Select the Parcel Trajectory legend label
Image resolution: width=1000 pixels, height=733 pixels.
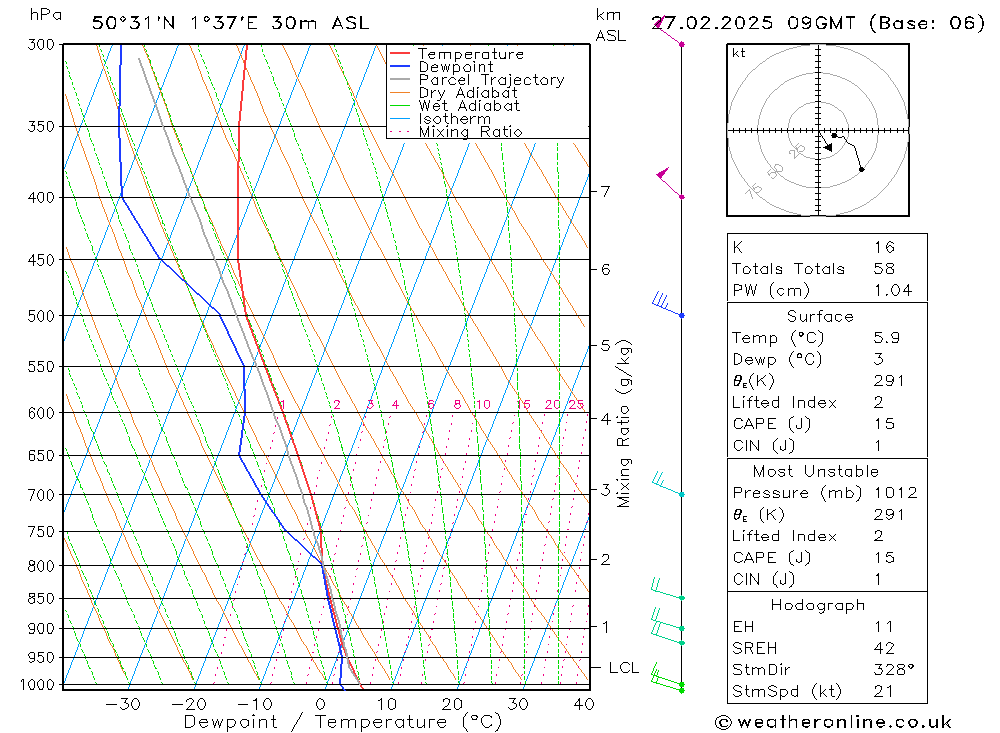click(491, 80)
